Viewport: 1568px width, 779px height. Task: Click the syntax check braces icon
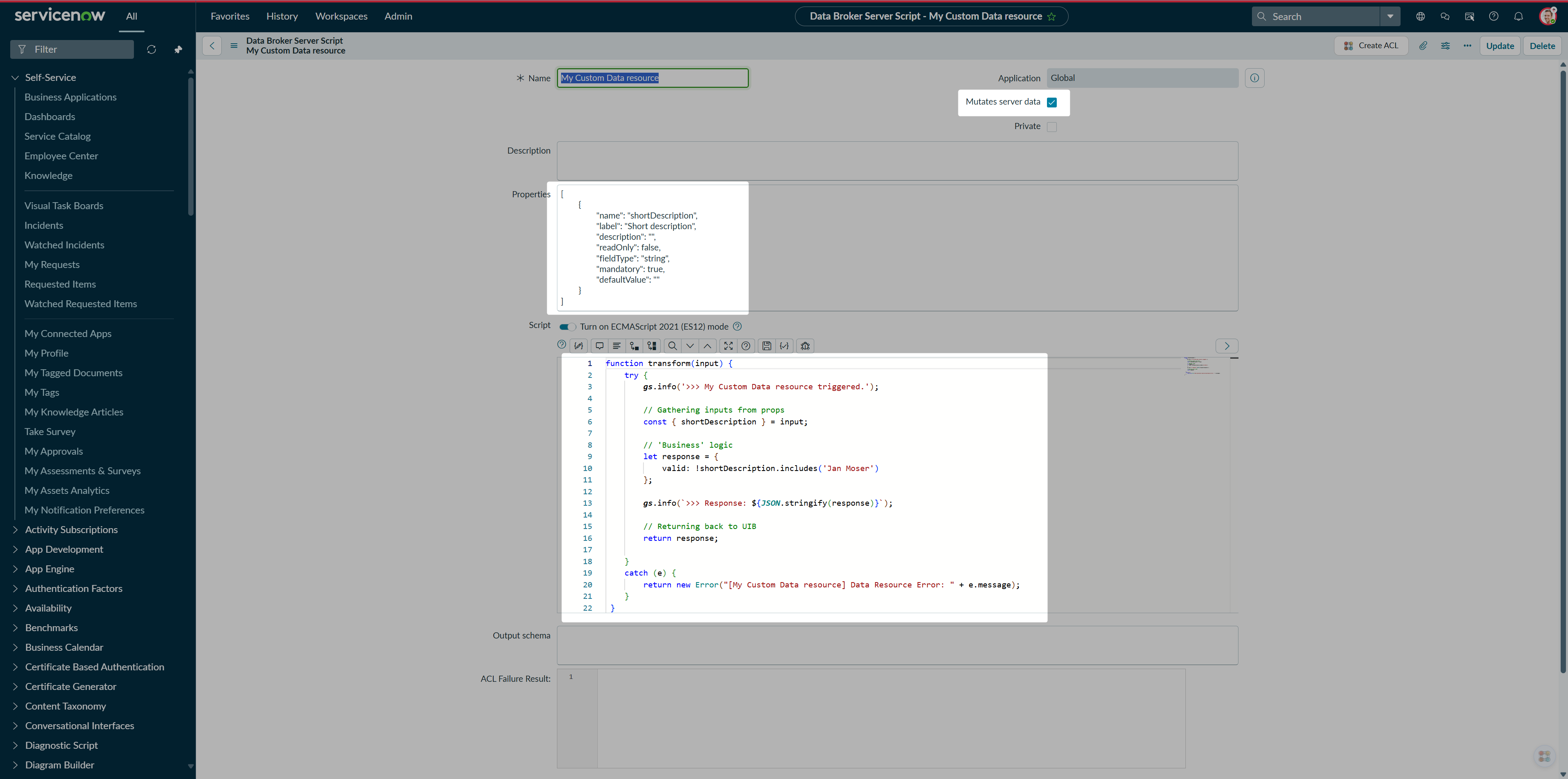pyautogui.click(x=784, y=346)
